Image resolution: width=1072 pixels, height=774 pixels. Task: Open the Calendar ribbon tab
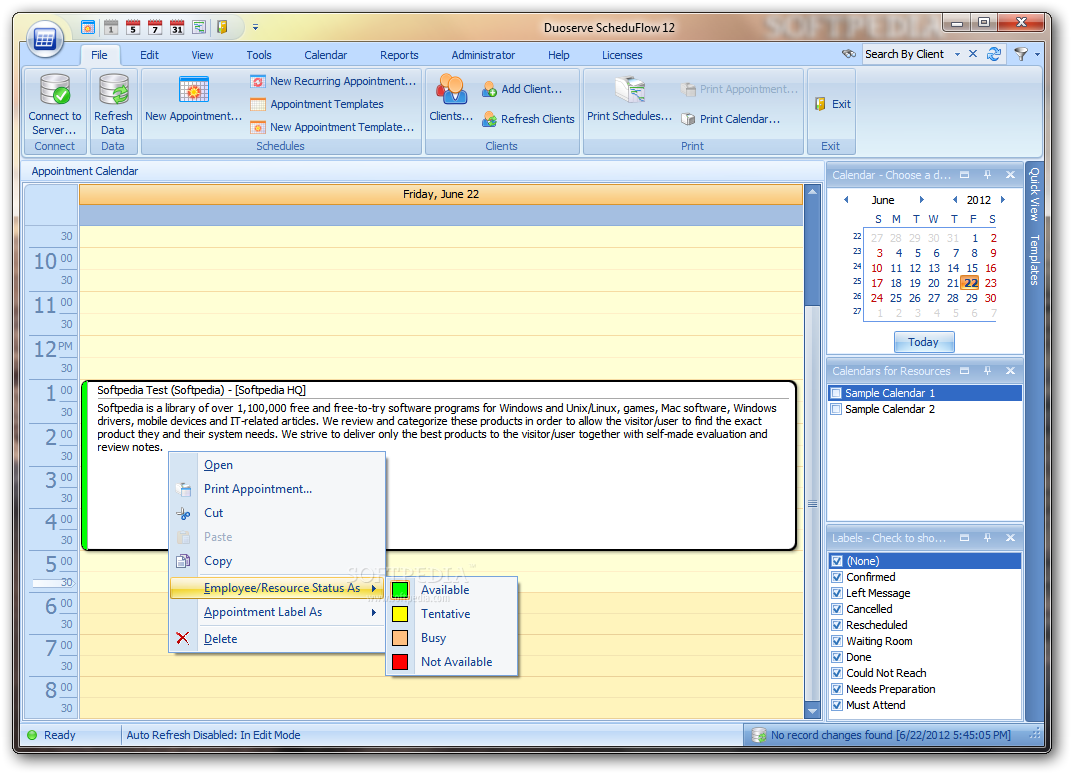click(x=325, y=55)
